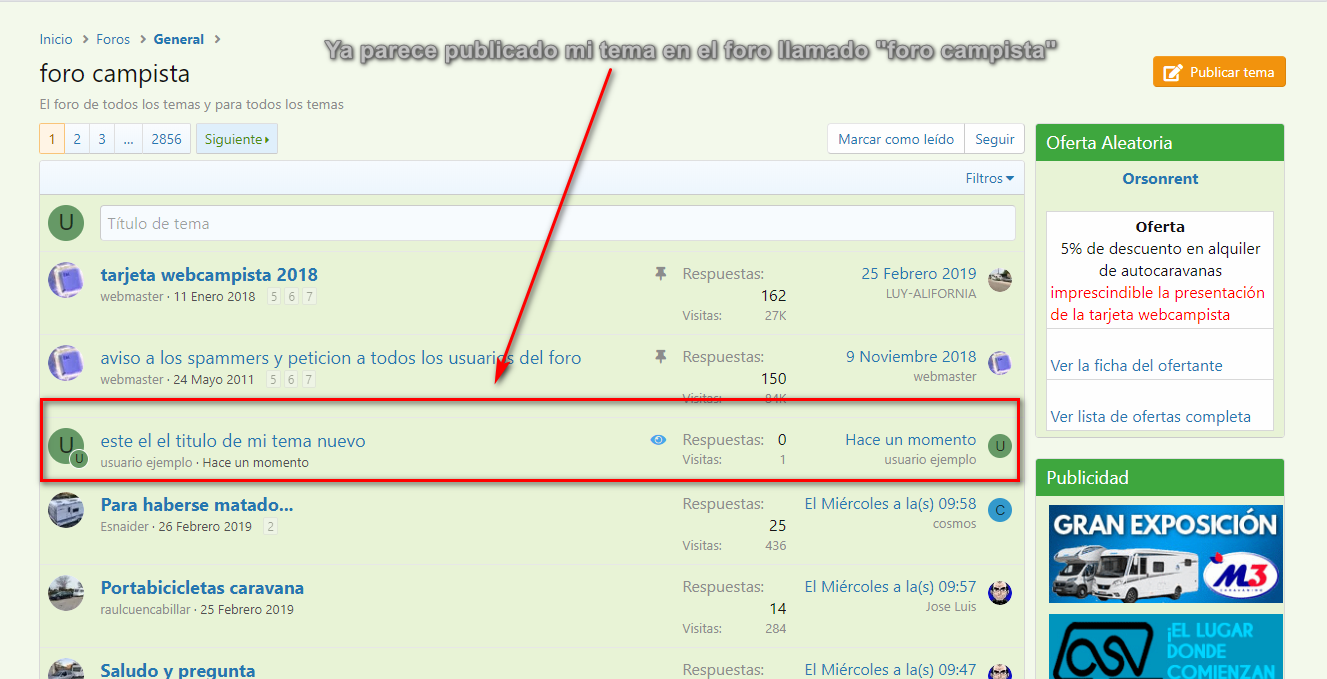Screen dimensions: 1327x679
Task: Open latest post Miércoles a la(s) 09:57
Action: (890, 586)
